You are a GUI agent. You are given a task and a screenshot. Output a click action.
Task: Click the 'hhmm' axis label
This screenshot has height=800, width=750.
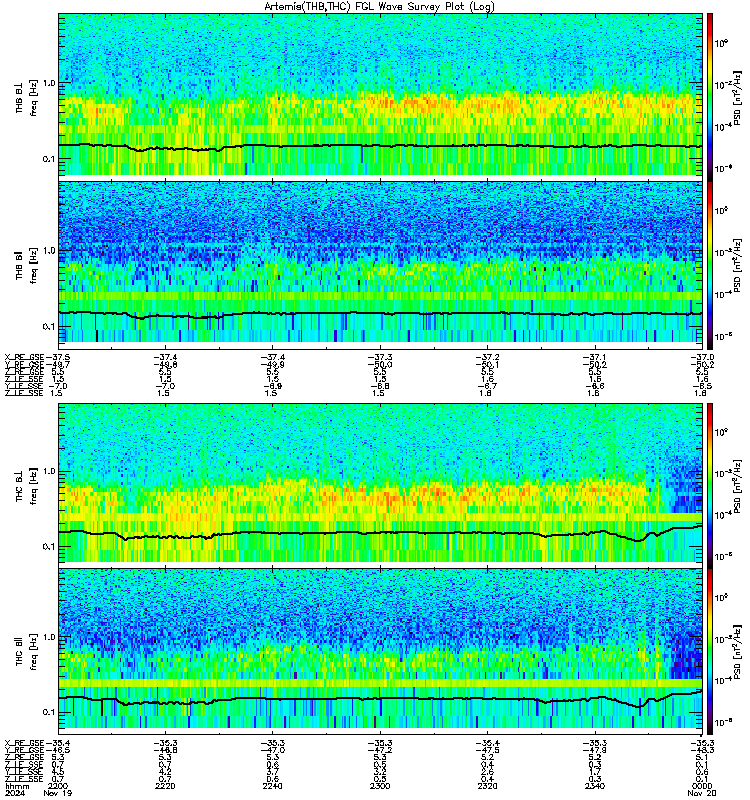pos(17,786)
